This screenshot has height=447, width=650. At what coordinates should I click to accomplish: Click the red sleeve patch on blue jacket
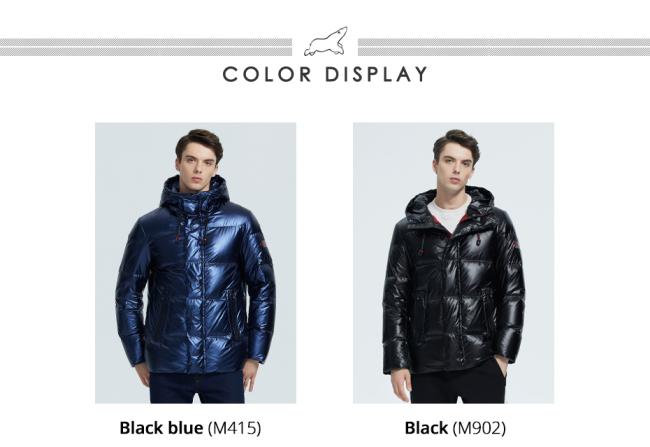coord(264,245)
